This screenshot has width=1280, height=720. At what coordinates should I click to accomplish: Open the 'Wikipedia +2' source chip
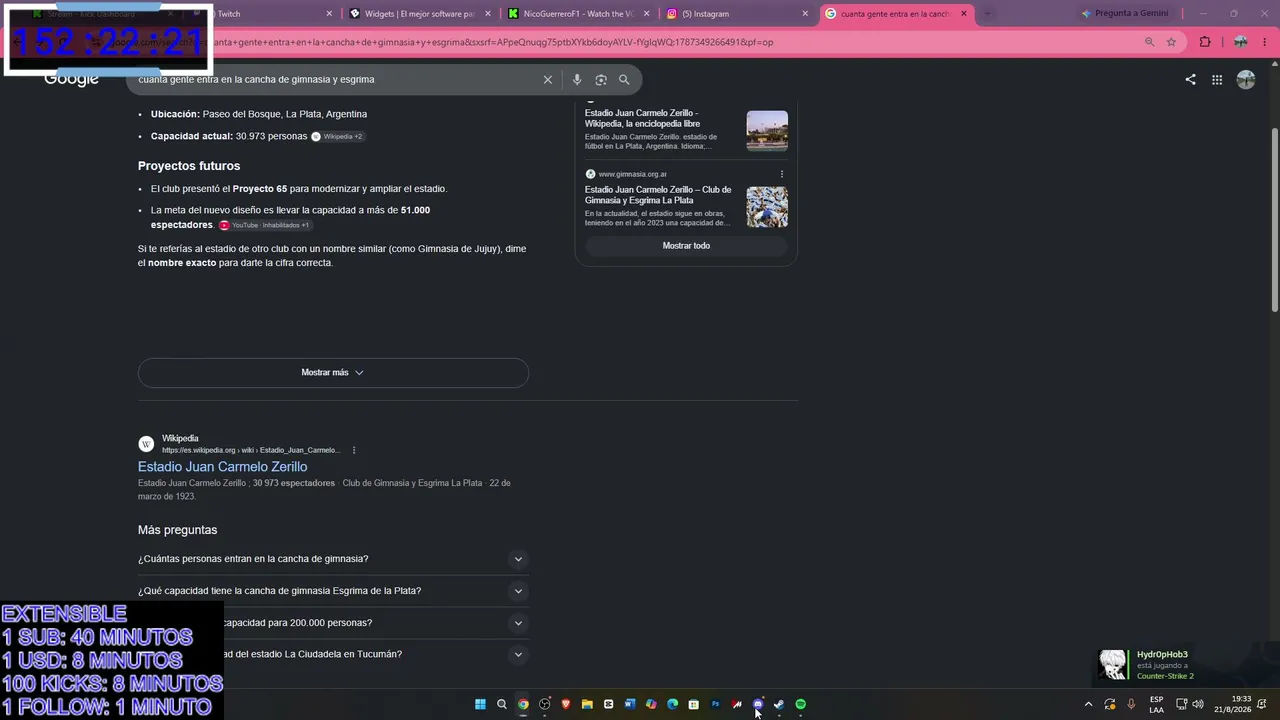coord(338,136)
